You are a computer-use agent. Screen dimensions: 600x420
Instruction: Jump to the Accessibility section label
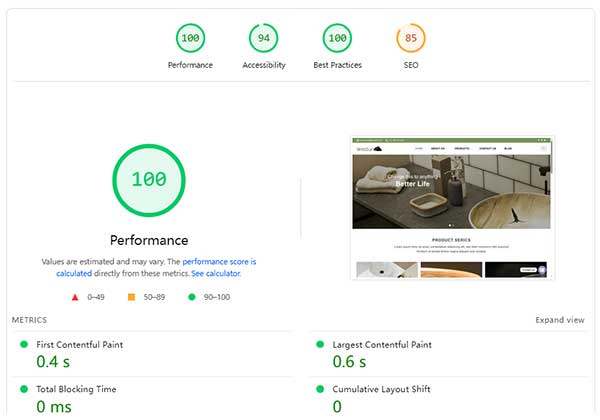click(x=264, y=66)
